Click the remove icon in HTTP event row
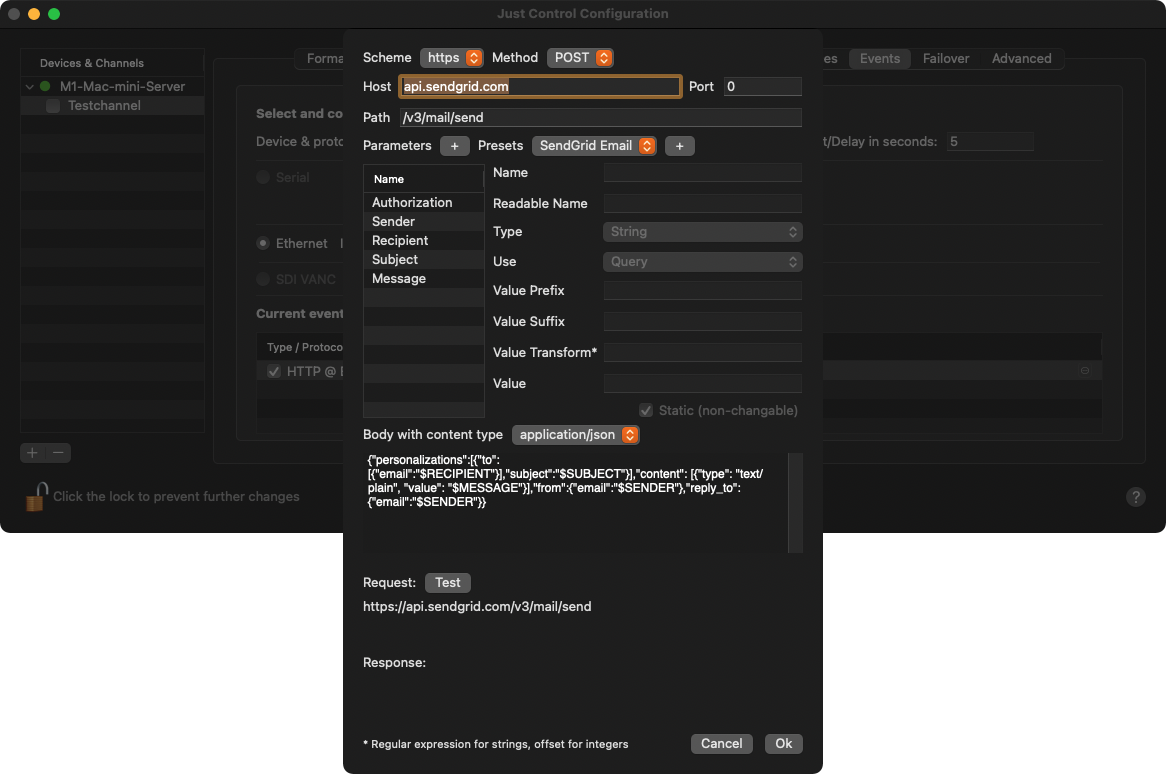1166x774 pixels. click(x=1084, y=370)
